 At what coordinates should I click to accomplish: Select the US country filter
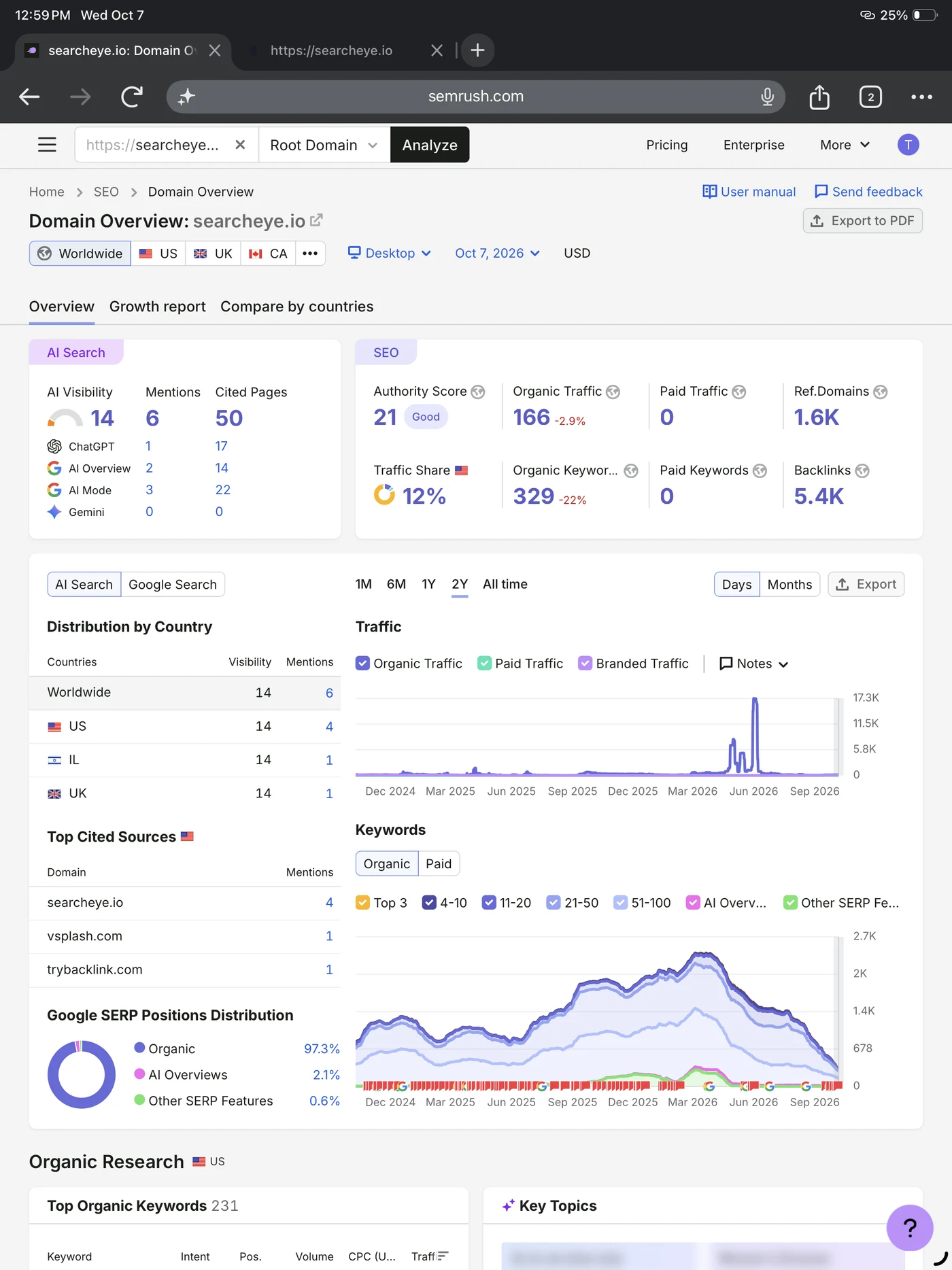pyautogui.click(x=158, y=254)
